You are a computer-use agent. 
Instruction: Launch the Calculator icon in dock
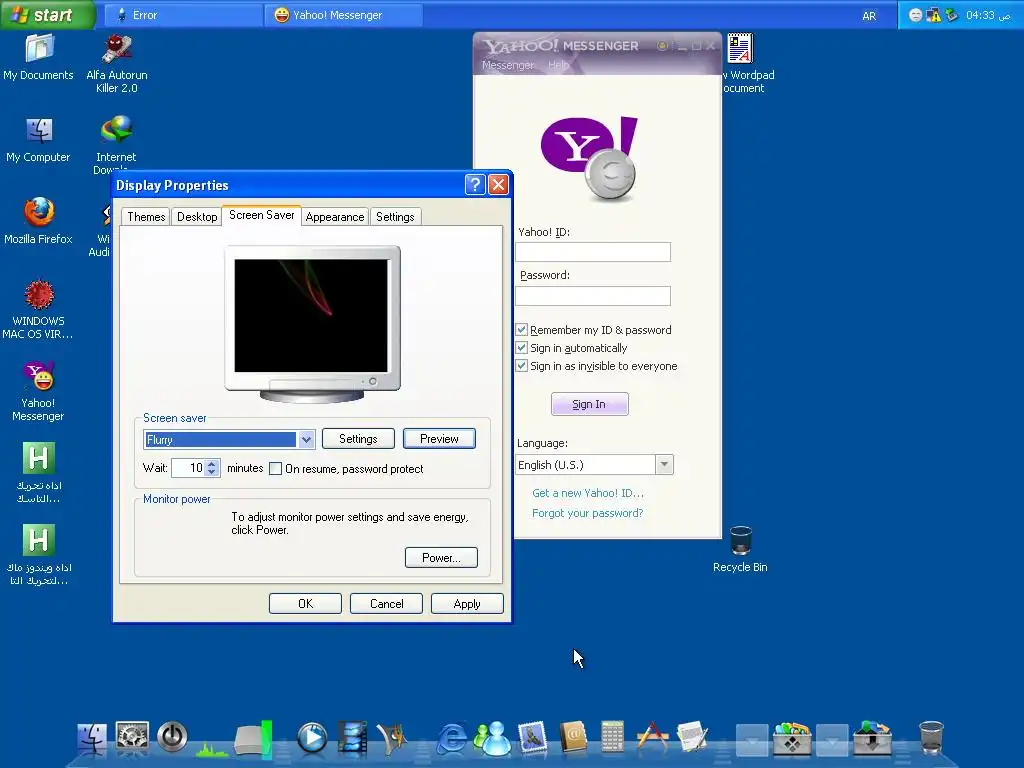[612, 737]
